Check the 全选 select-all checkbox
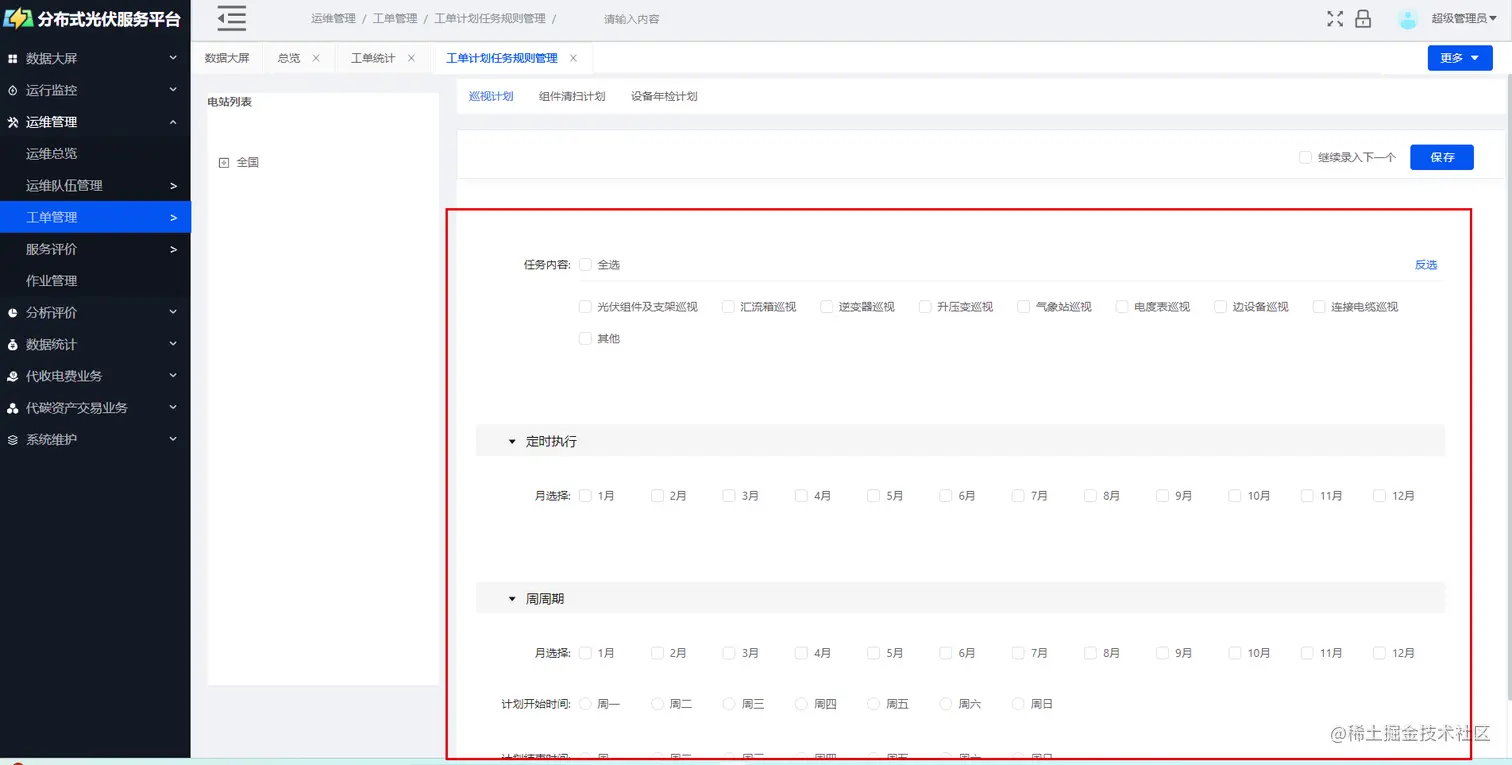 pyautogui.click(x=585, y=264)
